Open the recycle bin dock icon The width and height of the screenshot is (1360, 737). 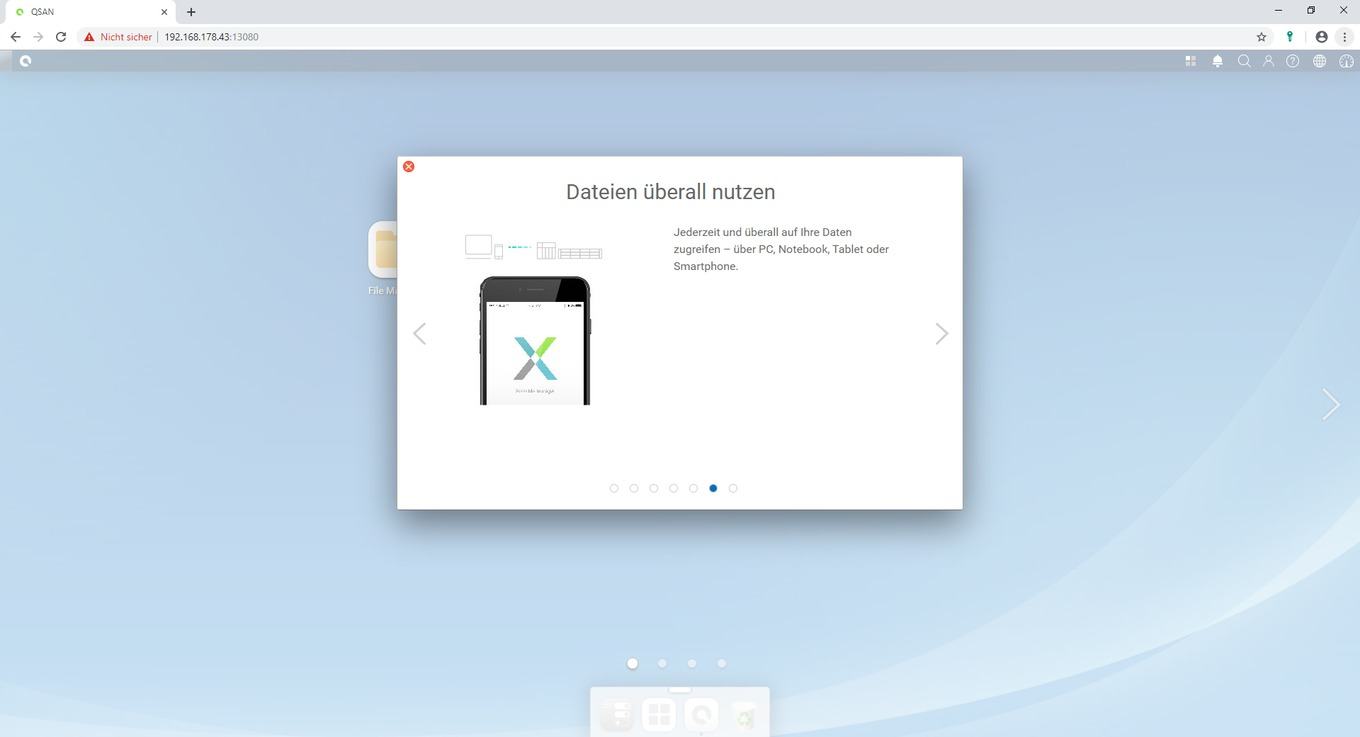coord(745,715)
